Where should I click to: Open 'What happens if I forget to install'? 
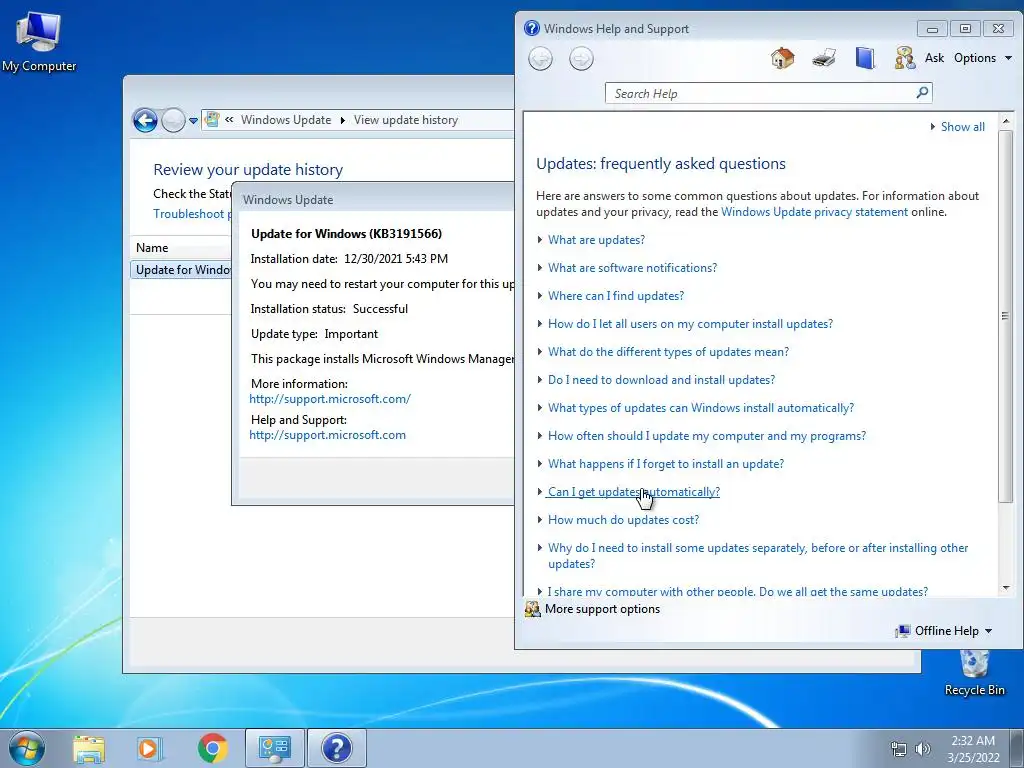665,464
